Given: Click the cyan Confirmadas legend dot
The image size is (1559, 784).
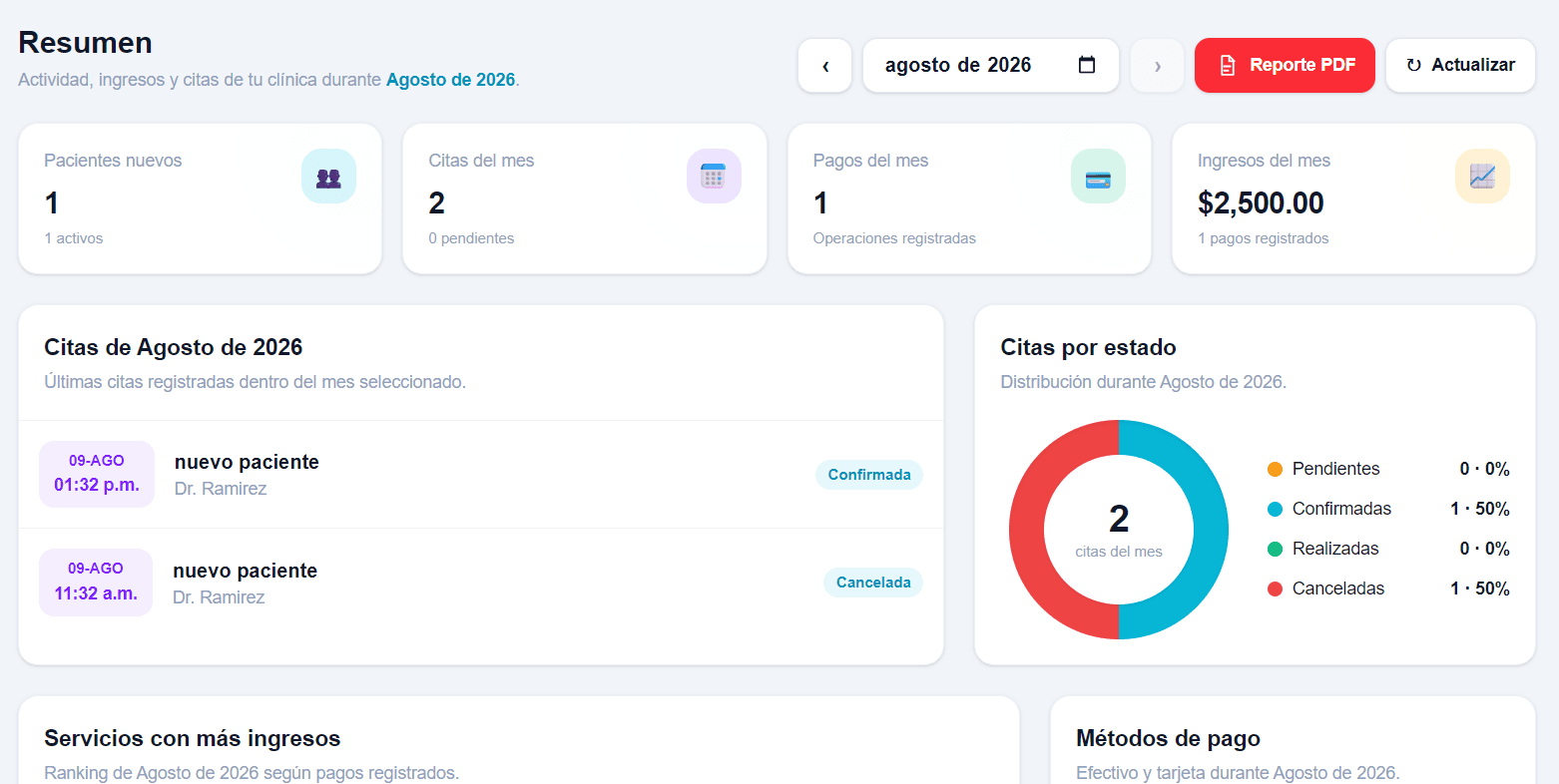Looking at the screenshot, I should (x=1275, y=509).
